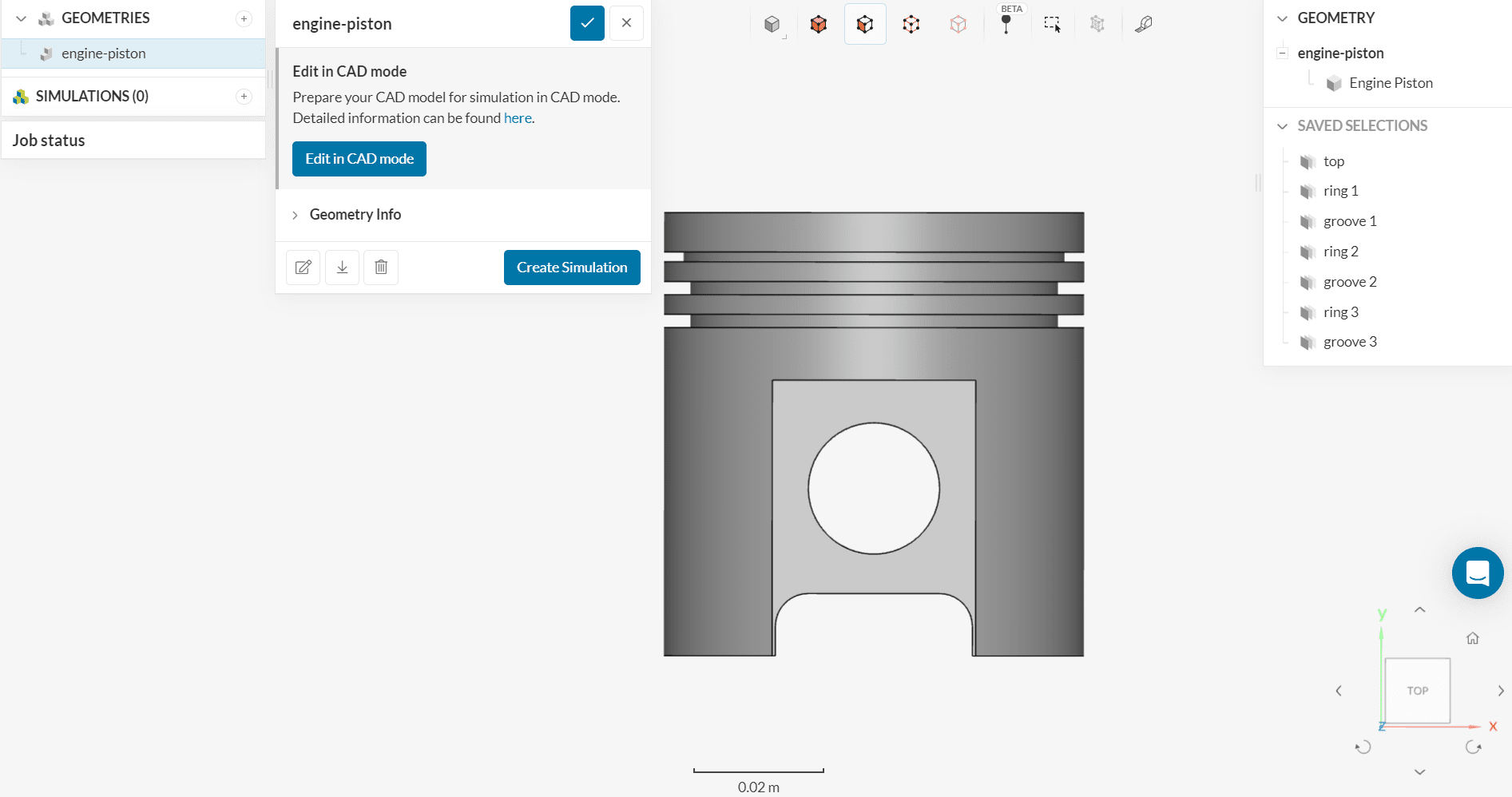
Task: Enable the box selection tool
Action: point(1052,24)
